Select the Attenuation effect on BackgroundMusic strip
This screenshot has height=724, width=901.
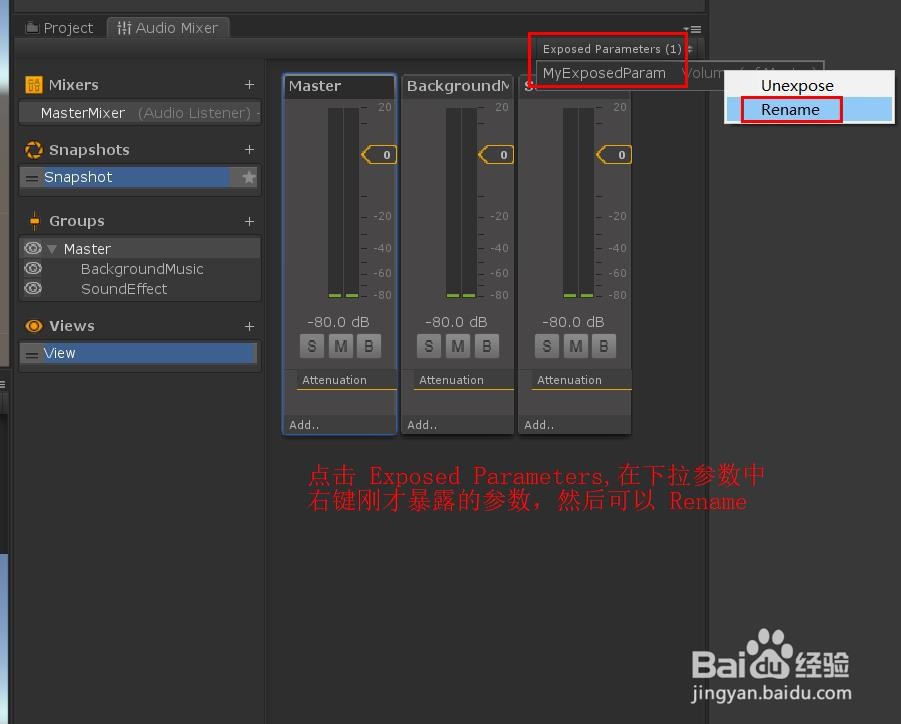[x=464, y=380]
